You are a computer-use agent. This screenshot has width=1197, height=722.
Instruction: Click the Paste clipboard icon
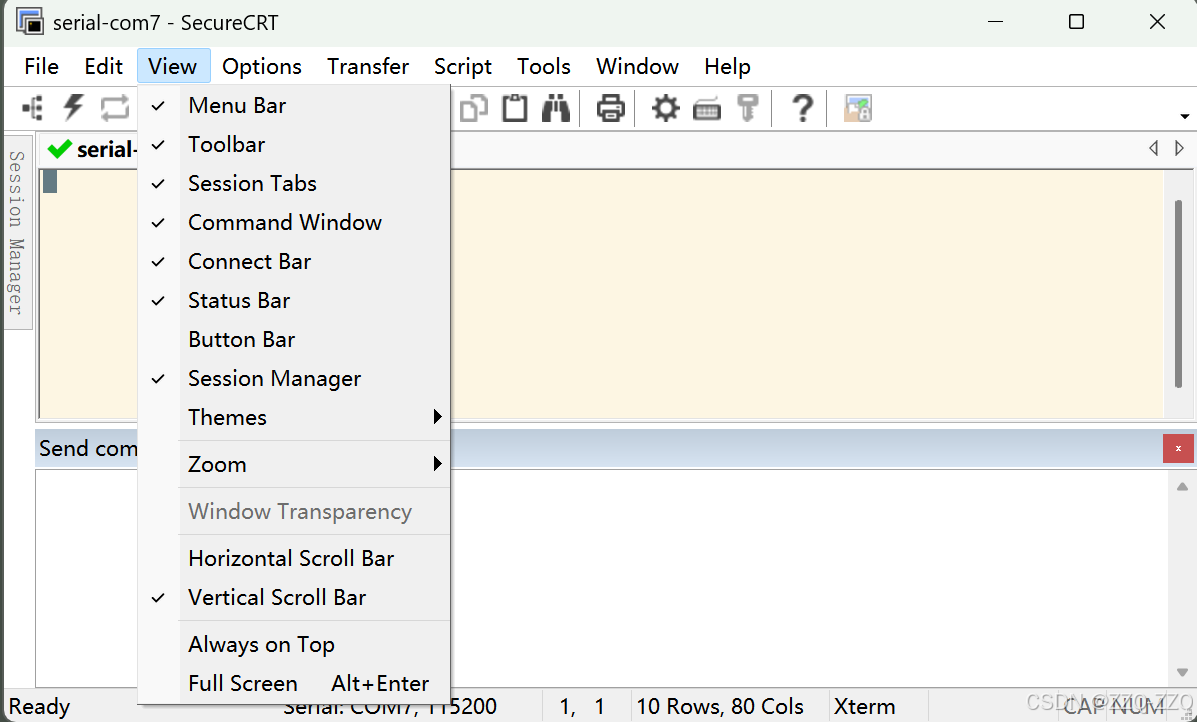pos(515,108)
